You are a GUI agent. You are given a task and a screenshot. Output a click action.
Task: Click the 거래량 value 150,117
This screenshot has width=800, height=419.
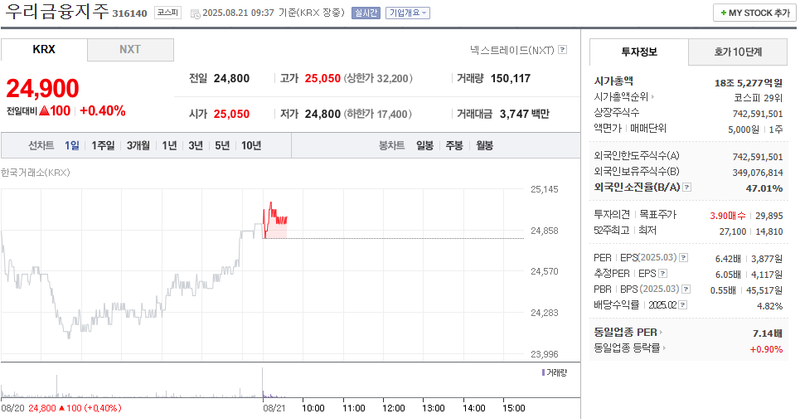511,79
